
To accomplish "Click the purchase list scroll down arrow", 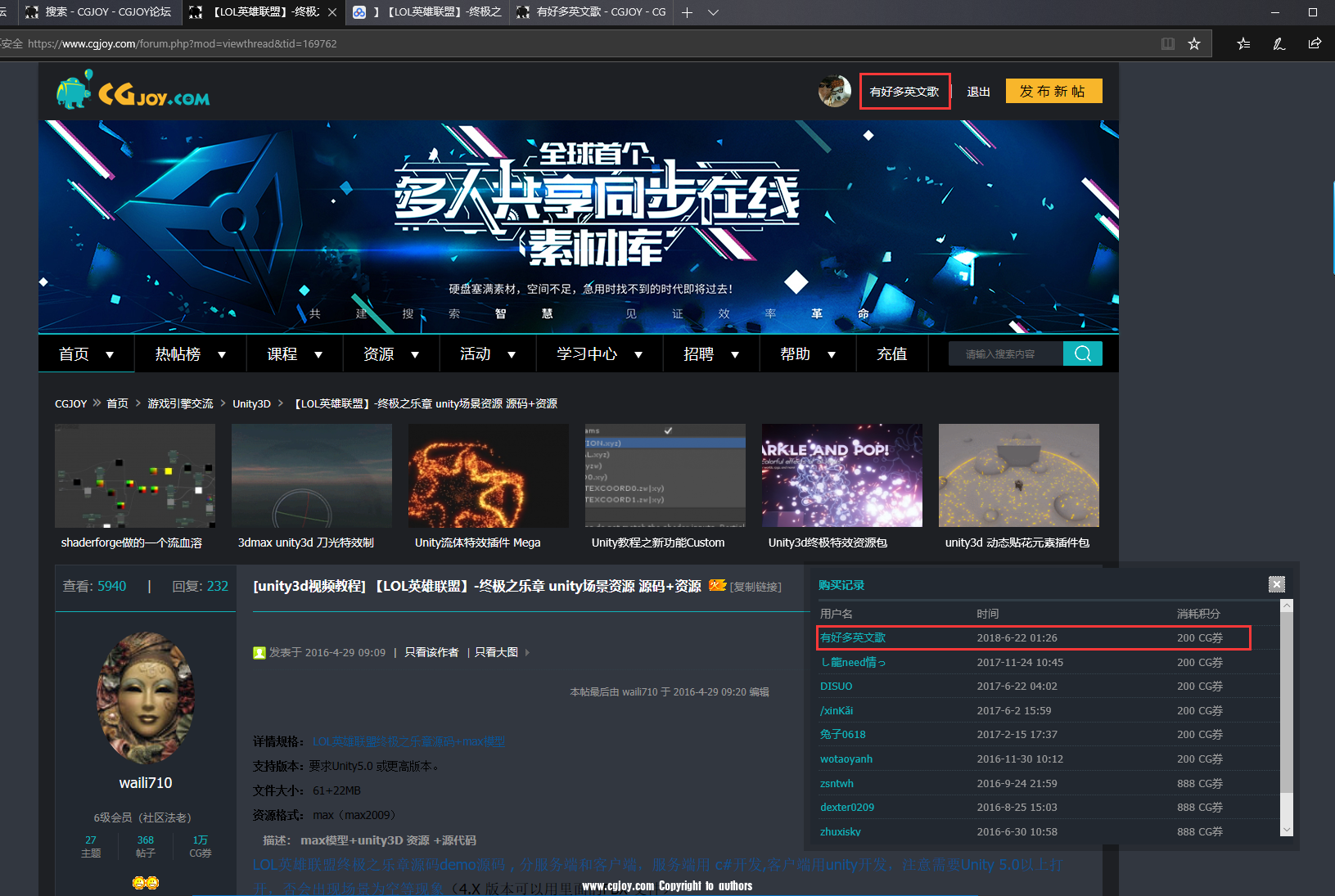I will 1286,830.
